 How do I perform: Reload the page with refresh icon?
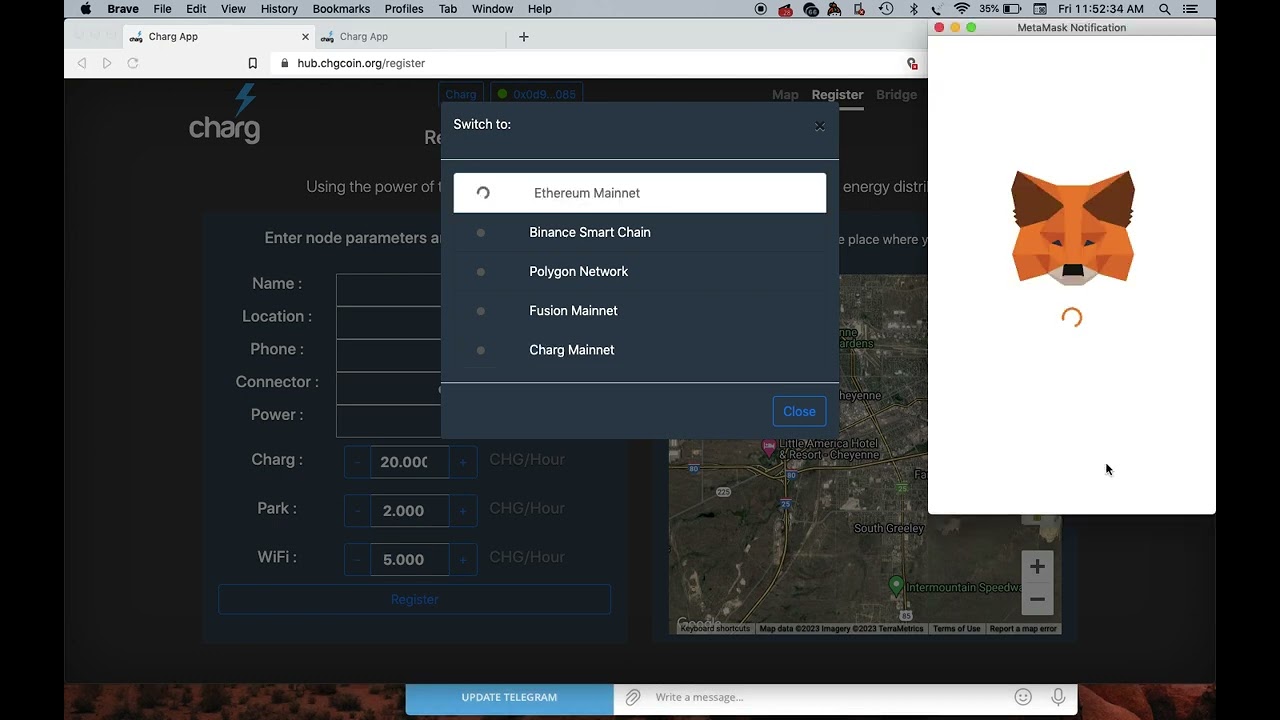(x=133, y=63)
